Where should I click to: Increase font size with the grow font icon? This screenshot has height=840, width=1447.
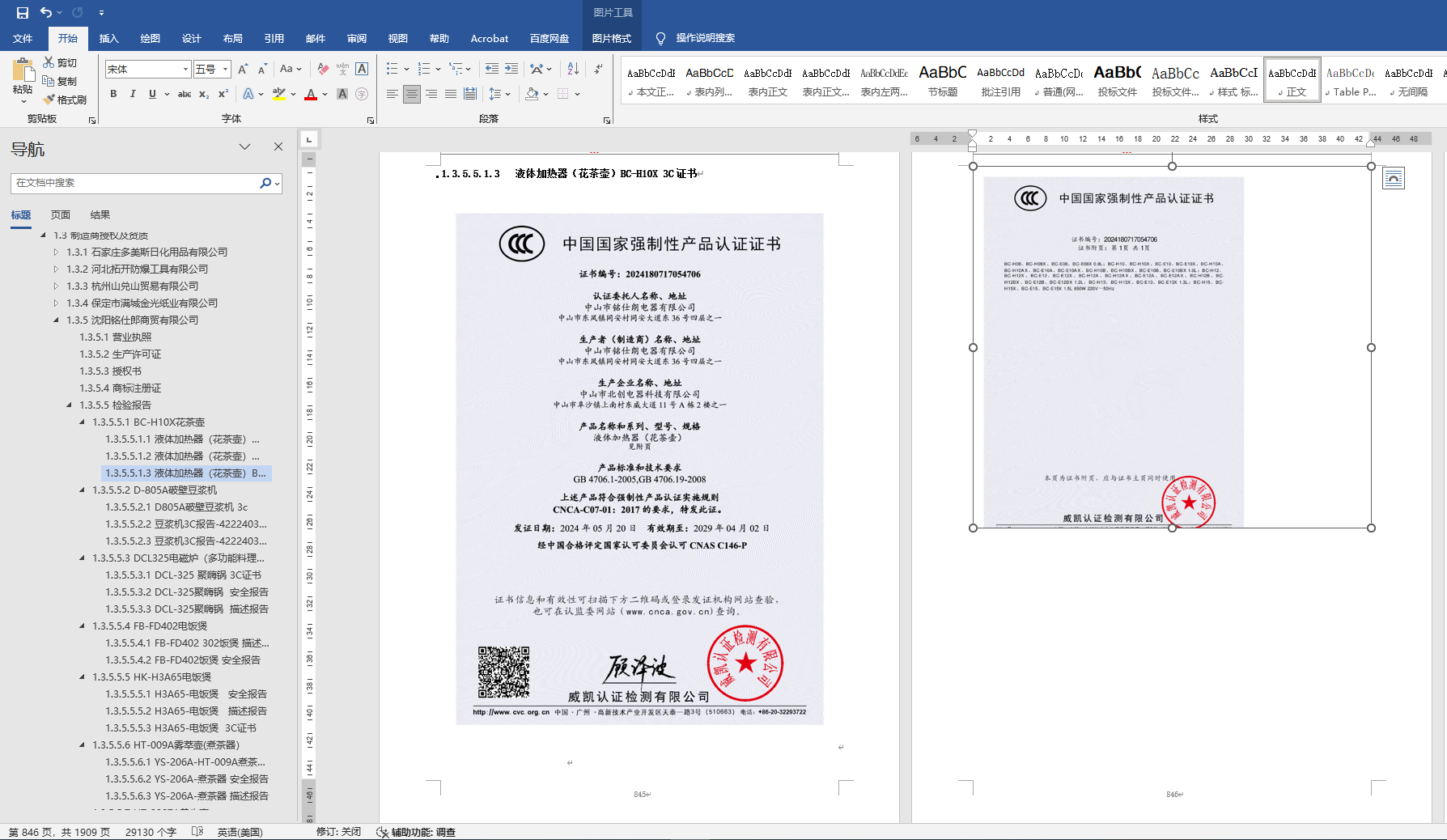click(x=243, y=70)
